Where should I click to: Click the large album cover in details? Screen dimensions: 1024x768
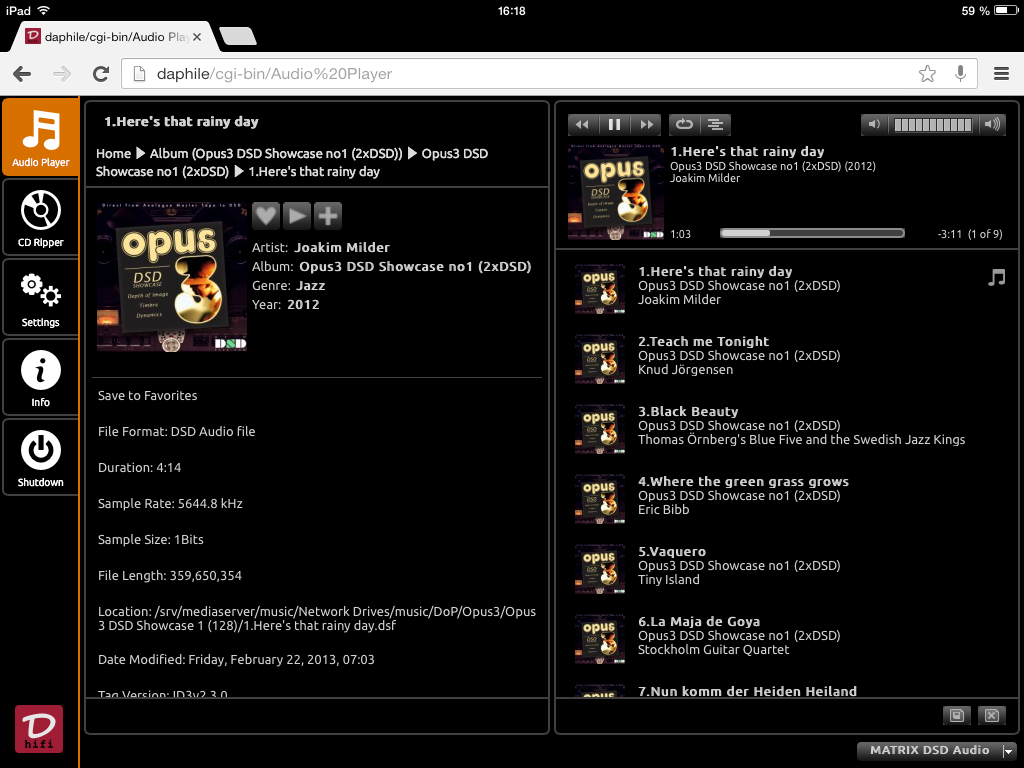point(172,277)
